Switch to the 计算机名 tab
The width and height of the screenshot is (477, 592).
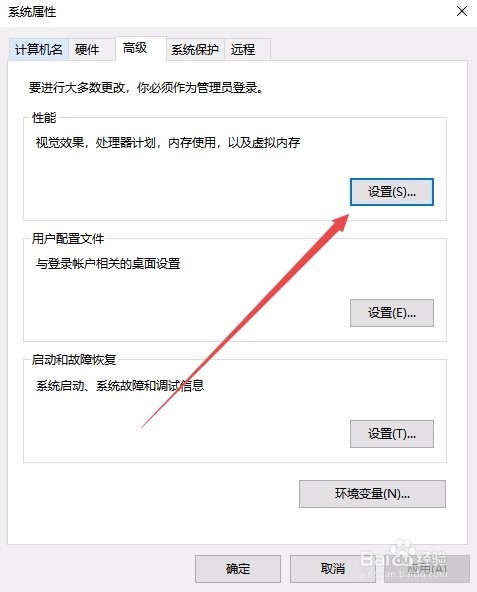pos(39,49)
